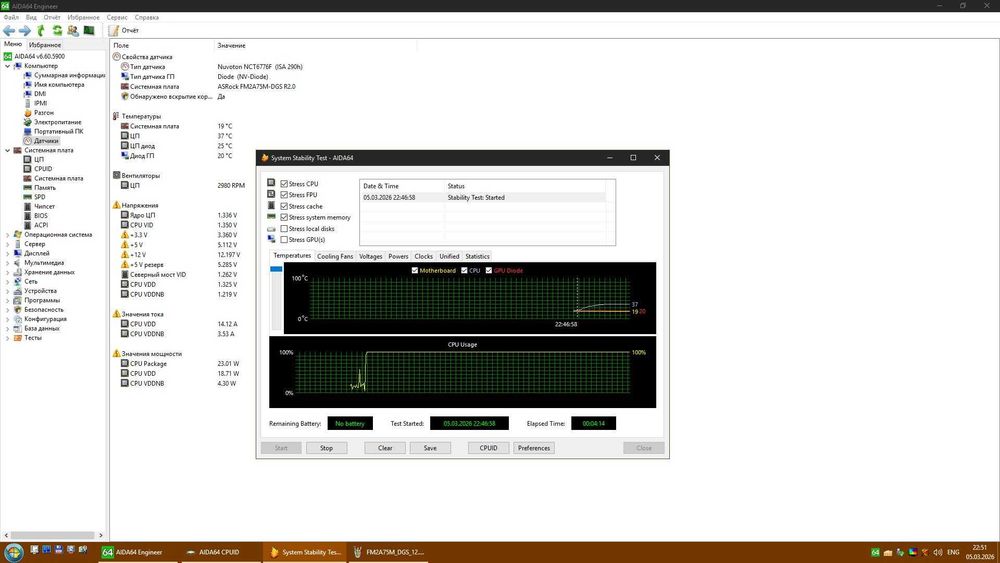1000x563 pixels.
Task: Click the Stress local disks drive icon
Action: tap(271, 228)
